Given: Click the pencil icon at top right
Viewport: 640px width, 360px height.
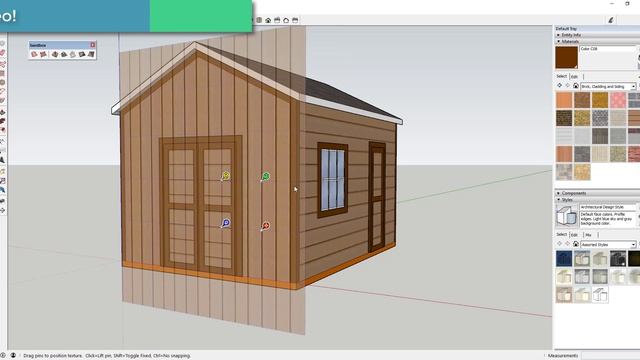Looking at the screenshot, I should coord(611,20).
